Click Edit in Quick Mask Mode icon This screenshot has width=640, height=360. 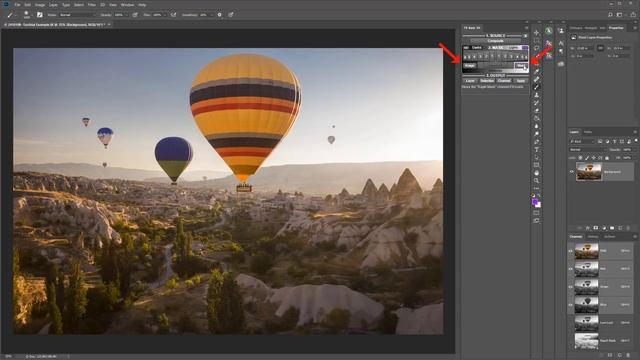tap(536, 213)
